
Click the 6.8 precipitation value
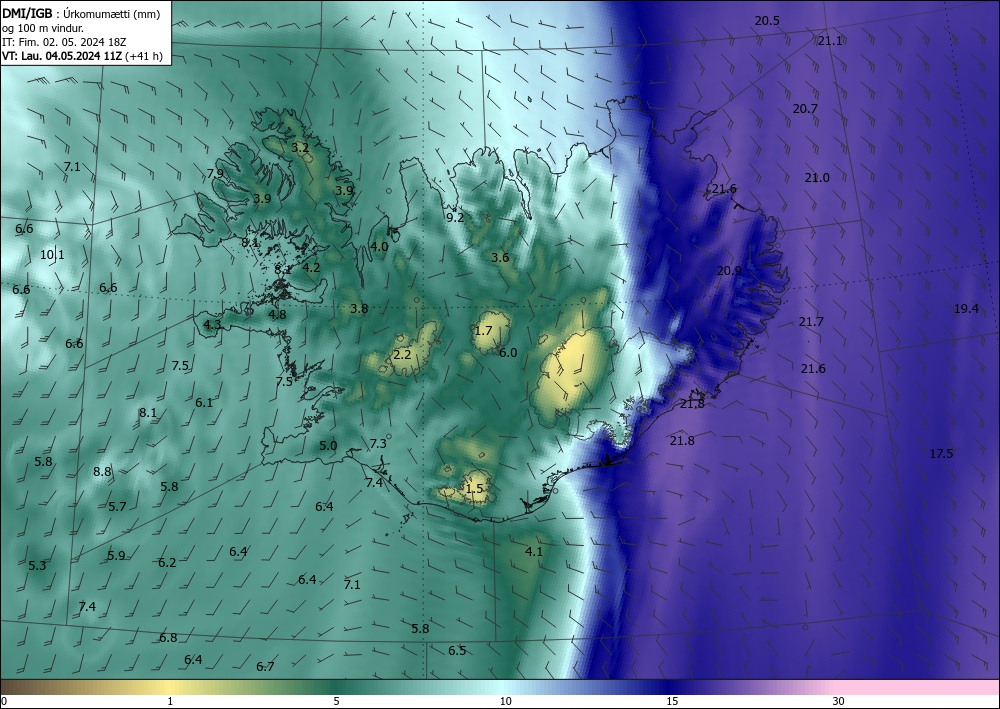tap(168, 638)
